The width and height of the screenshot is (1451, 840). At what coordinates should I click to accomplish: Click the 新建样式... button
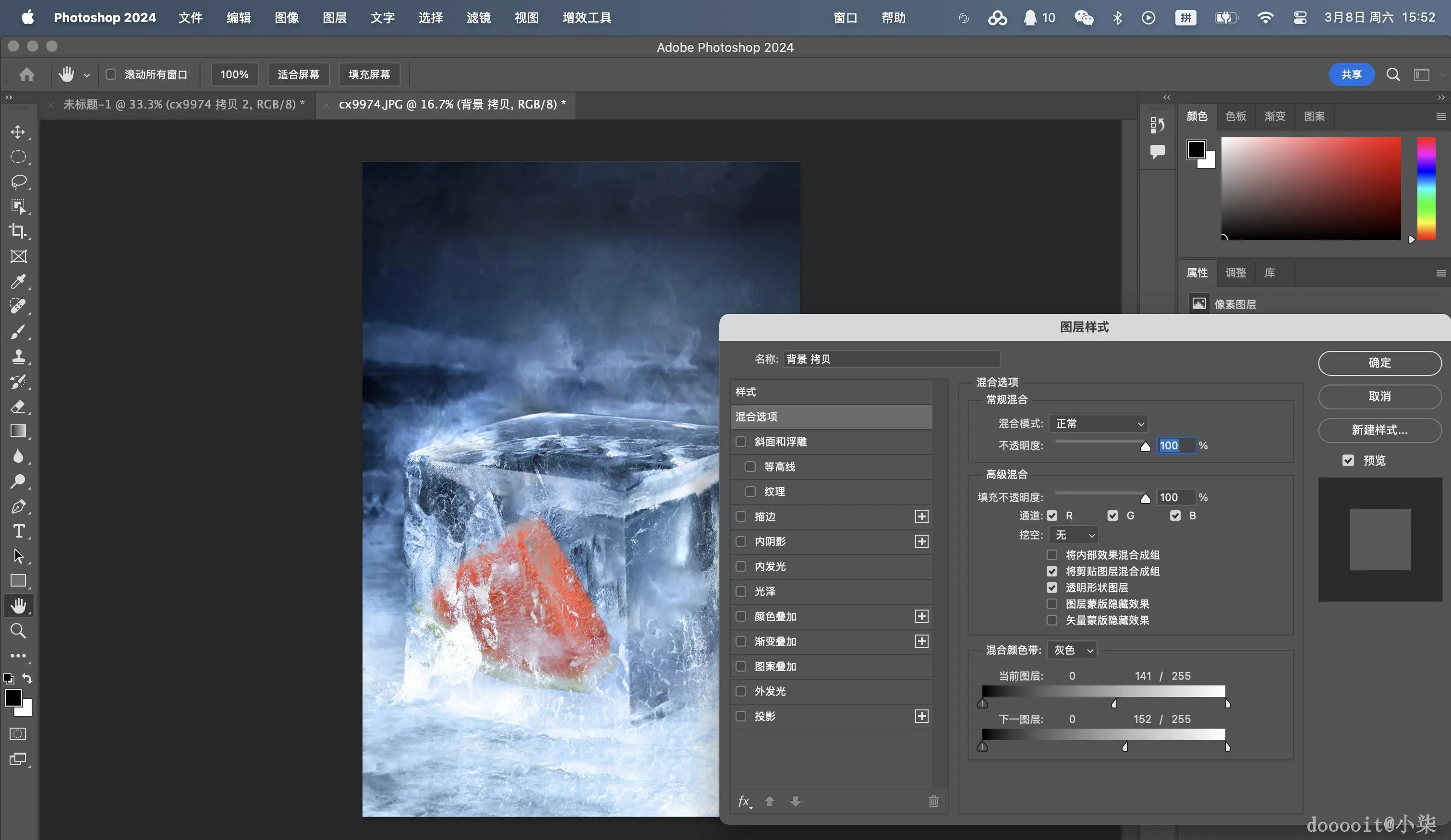(x=1379, y=430)
